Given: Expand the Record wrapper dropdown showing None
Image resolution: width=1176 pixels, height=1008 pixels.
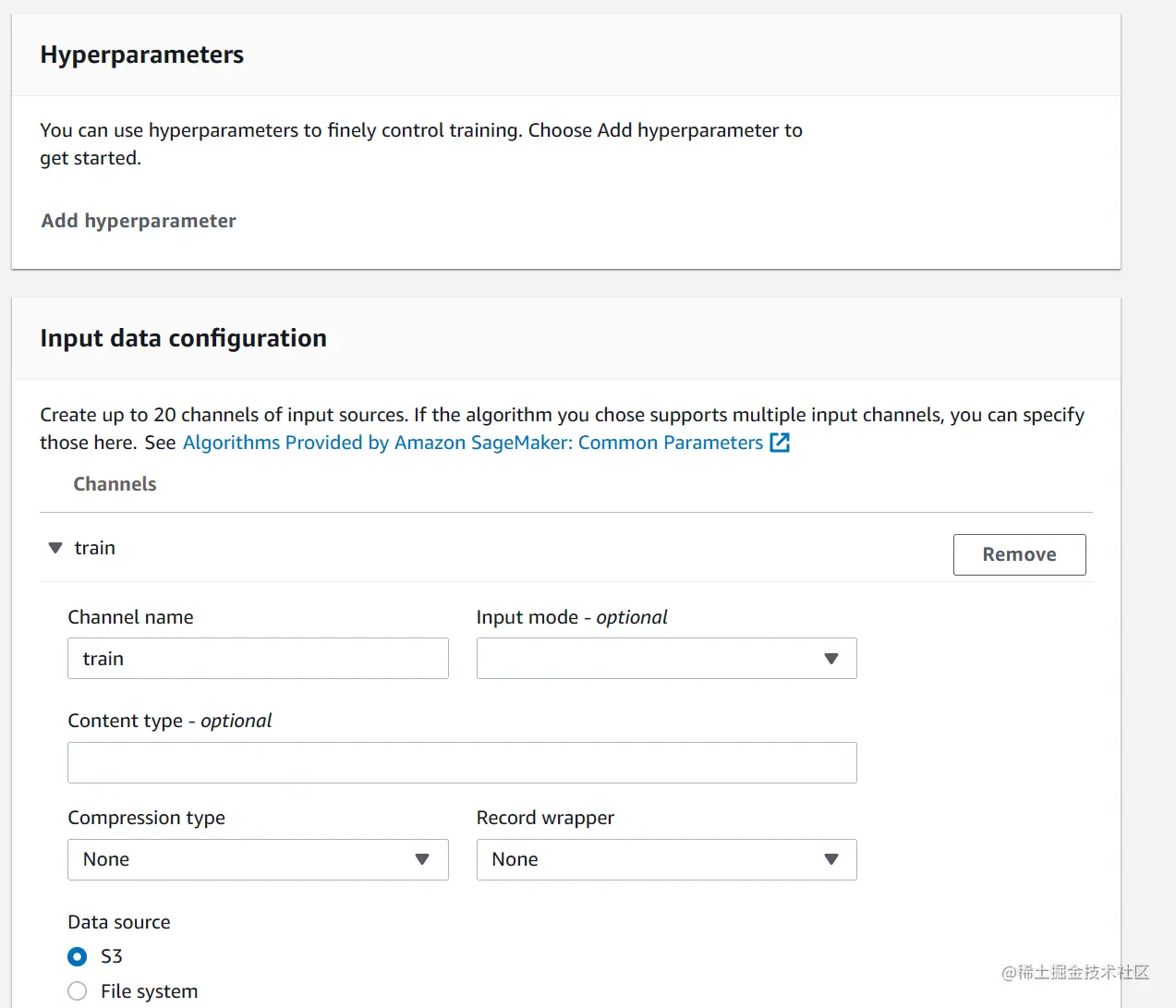Looking at the screenshot, I should click(x=665, y=859).
